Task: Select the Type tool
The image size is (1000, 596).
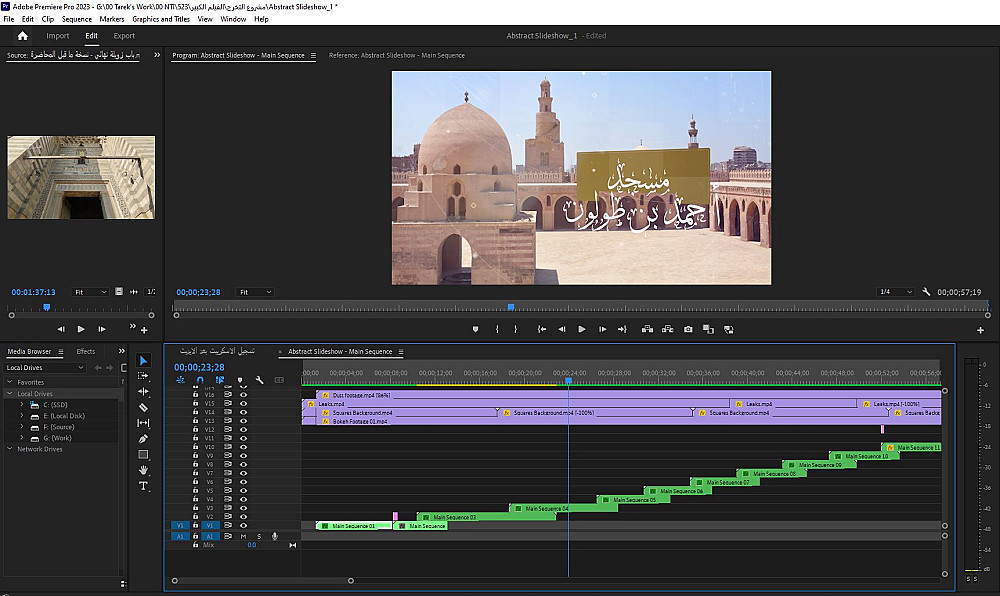Action: point(143,486)
